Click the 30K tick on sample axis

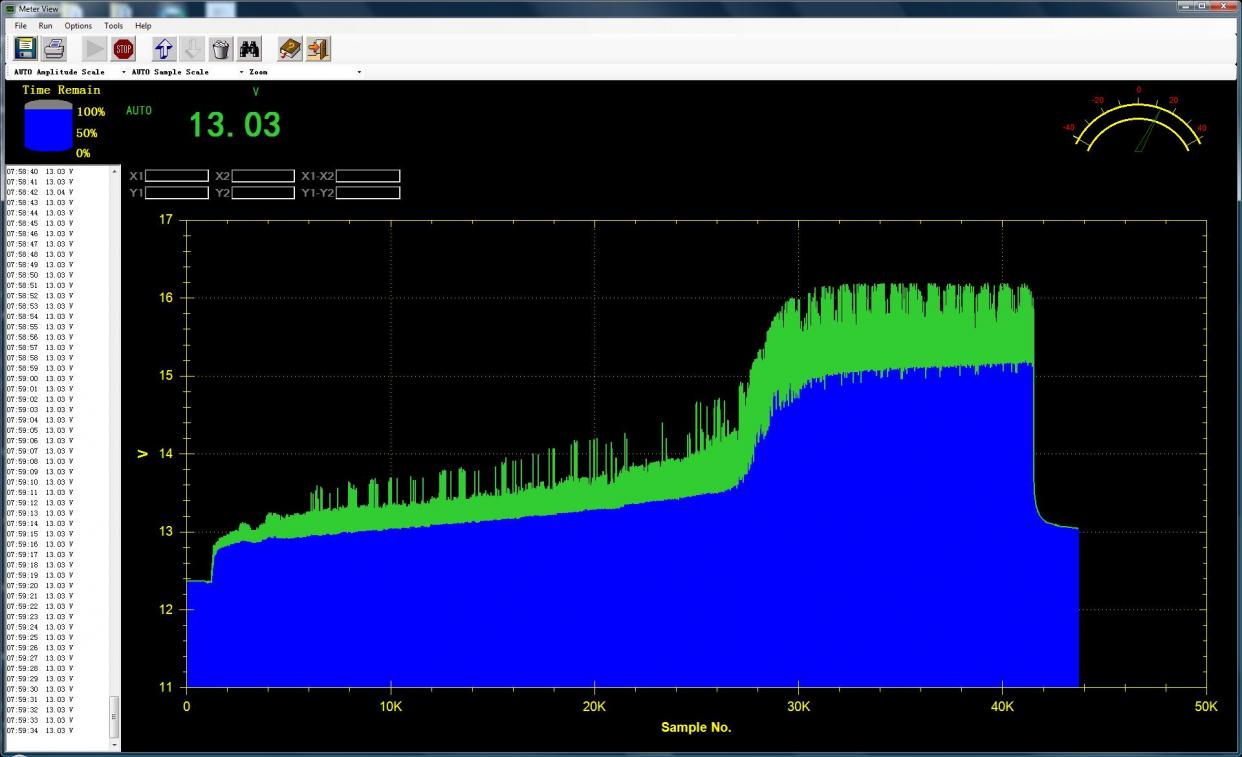[798, 706]
